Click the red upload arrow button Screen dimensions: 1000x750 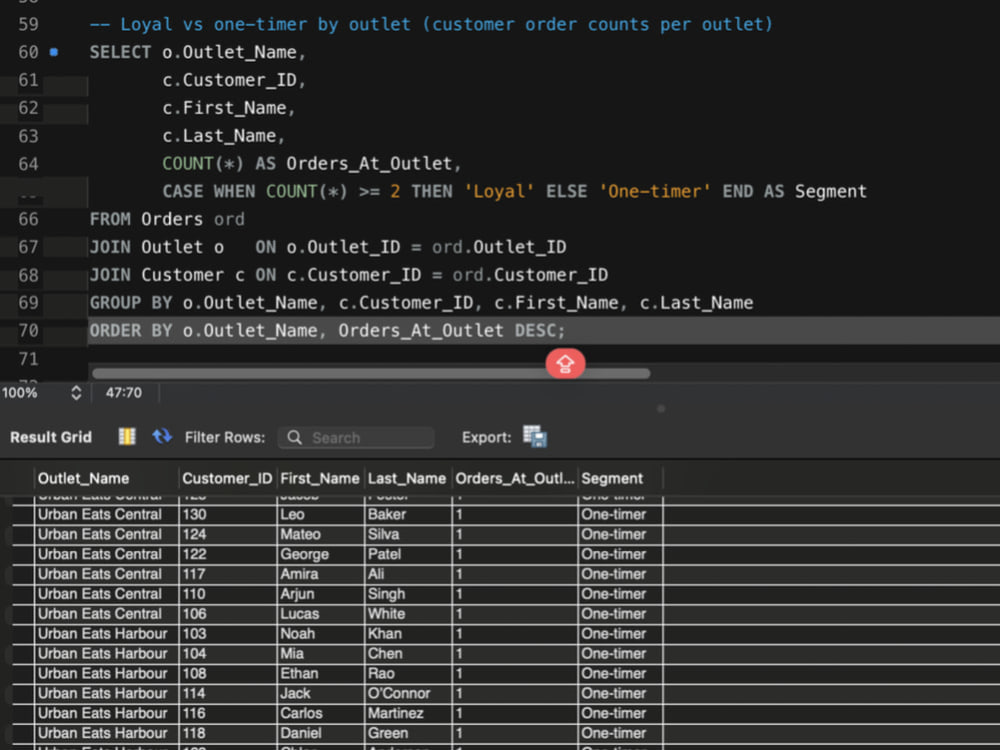565,364
